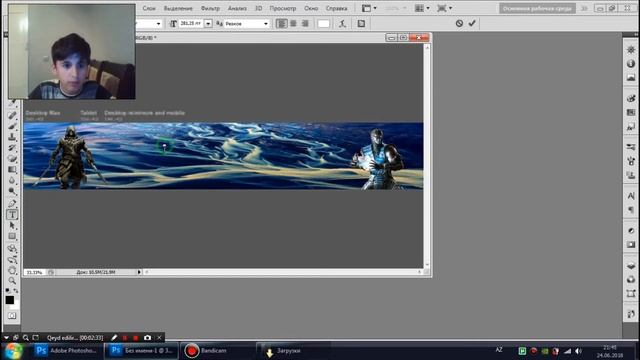Select the Path Selection arrow tool
Viewport: 640px width, 360px height.
(x=12, y=225)
